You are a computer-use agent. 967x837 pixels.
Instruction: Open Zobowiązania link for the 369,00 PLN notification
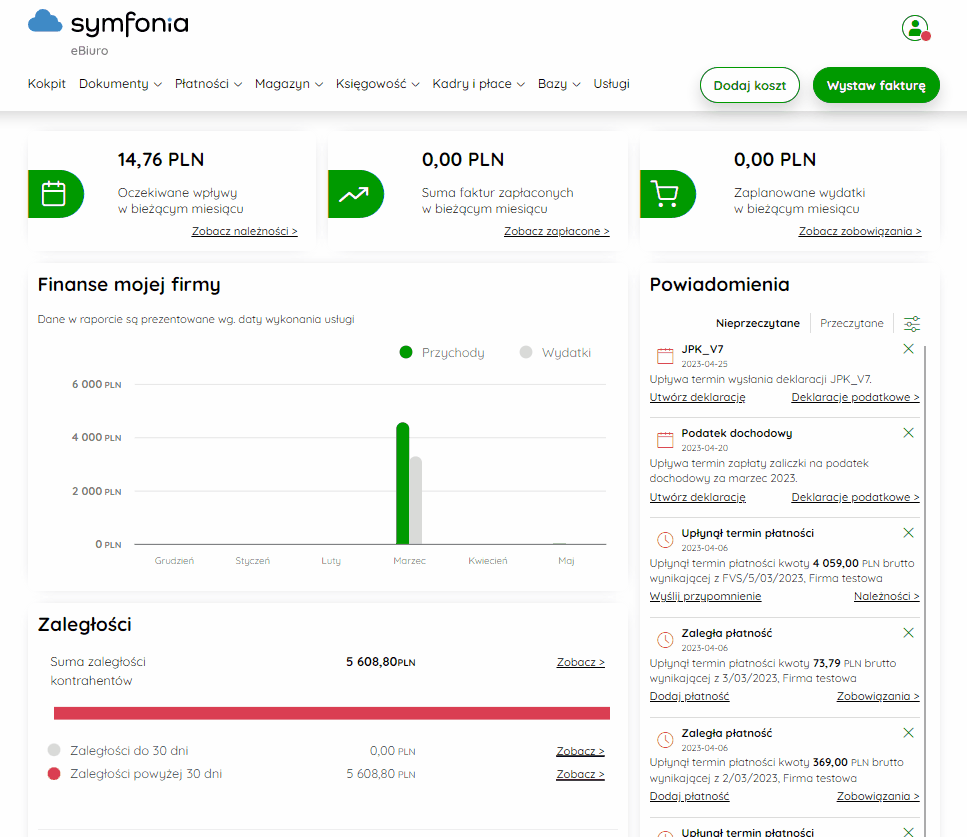[x=878, y=796]
